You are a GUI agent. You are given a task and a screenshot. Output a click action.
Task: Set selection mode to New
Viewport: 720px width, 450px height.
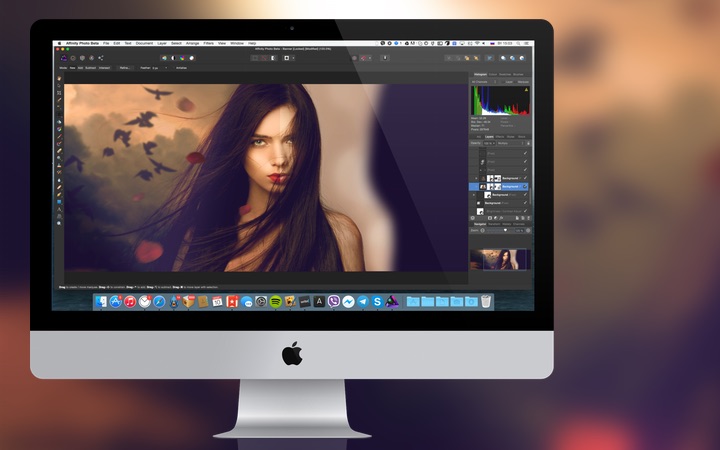click(73, 68)
